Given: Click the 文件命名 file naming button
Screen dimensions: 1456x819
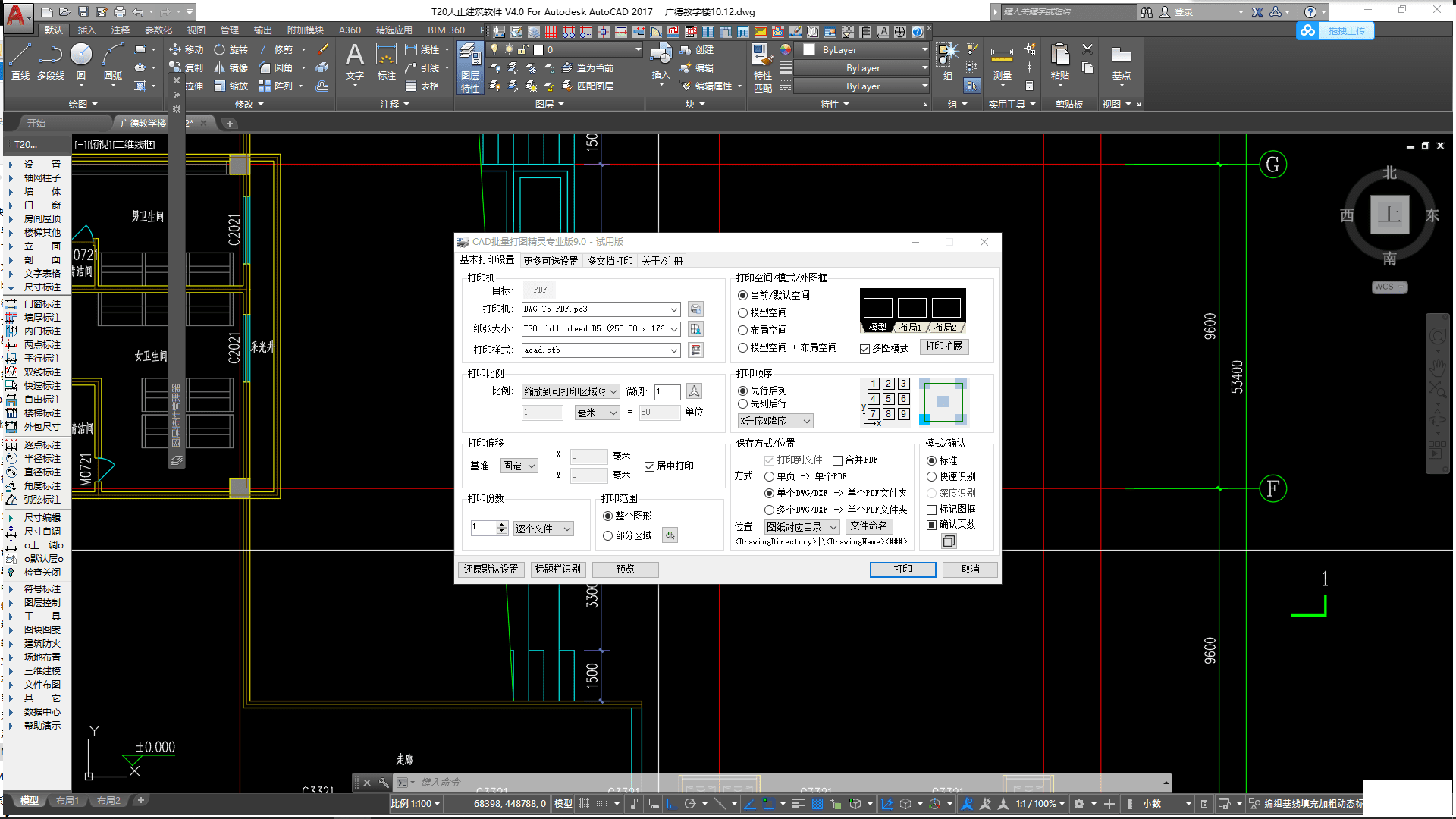Looking at the screenshot, I should pyautogui.click(x=868, y=526).
